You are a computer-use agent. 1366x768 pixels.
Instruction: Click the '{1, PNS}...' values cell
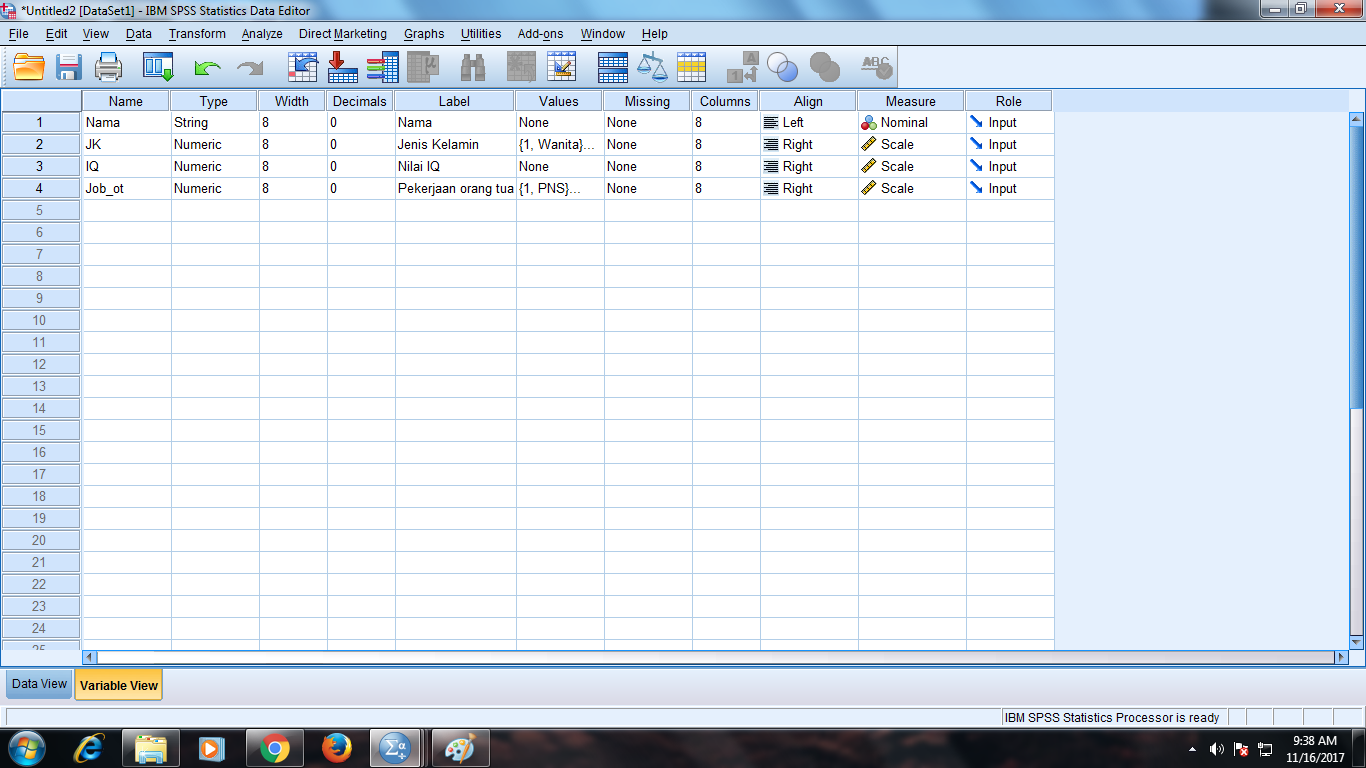coord(559,188)
